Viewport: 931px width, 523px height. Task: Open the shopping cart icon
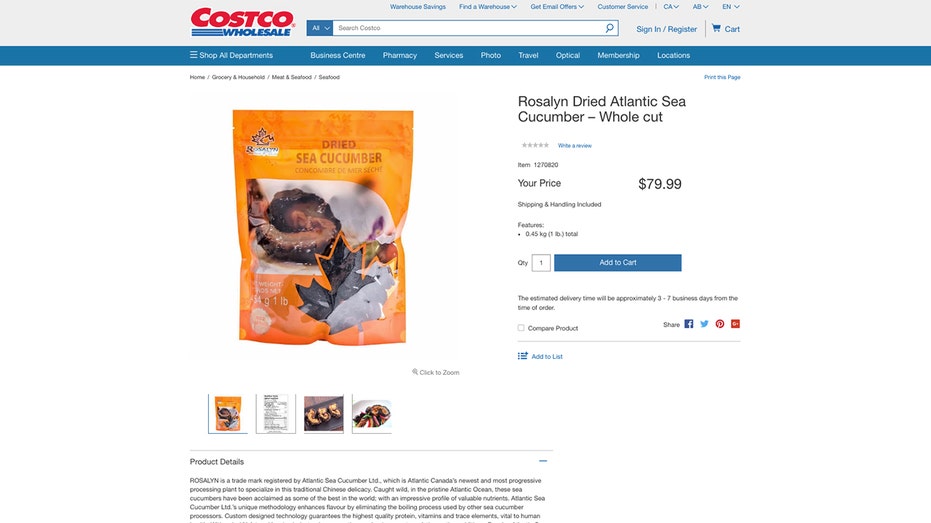(x=716, y=28)
